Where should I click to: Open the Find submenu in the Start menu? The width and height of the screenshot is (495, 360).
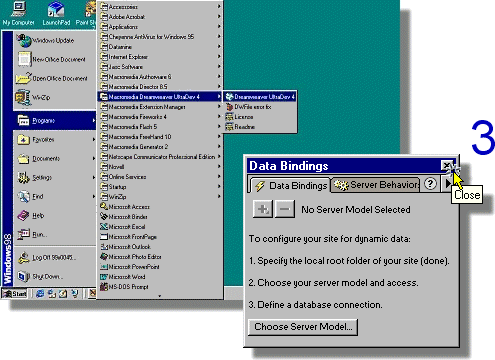pyautogui.click(x=54, y=197)
